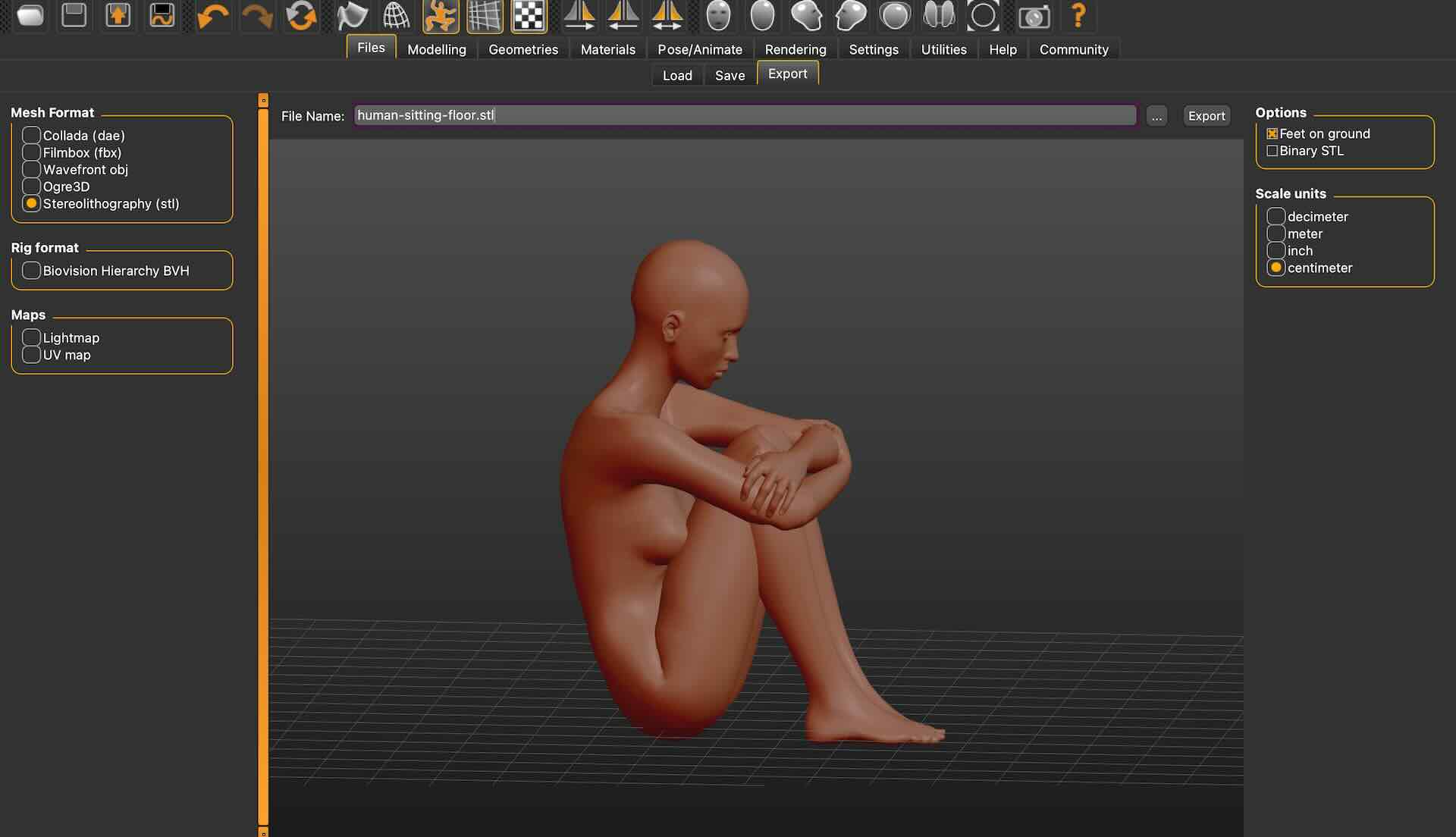Toggle the wireframe mesh icon
This screenshot has height=837, width=1456.
396,16
